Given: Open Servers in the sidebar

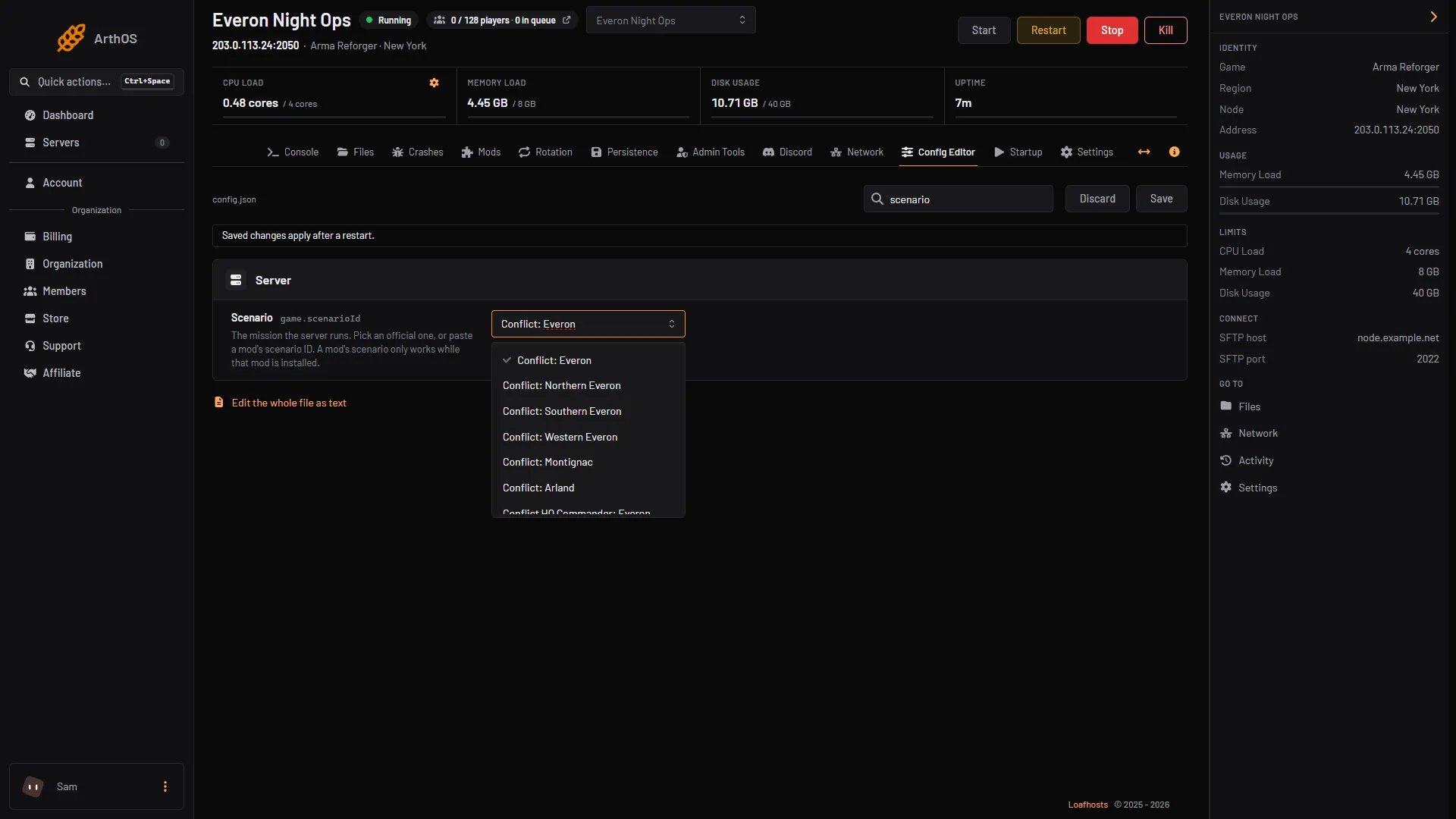Looking at the screenshot, I should pos(96,143).
